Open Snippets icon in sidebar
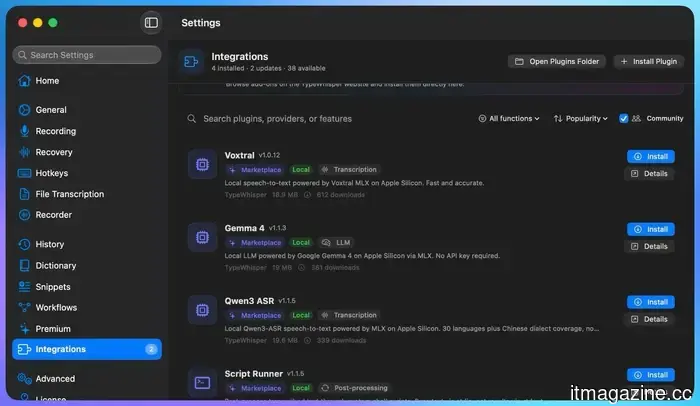Viewport: 700px width, 406px height. 25,286
